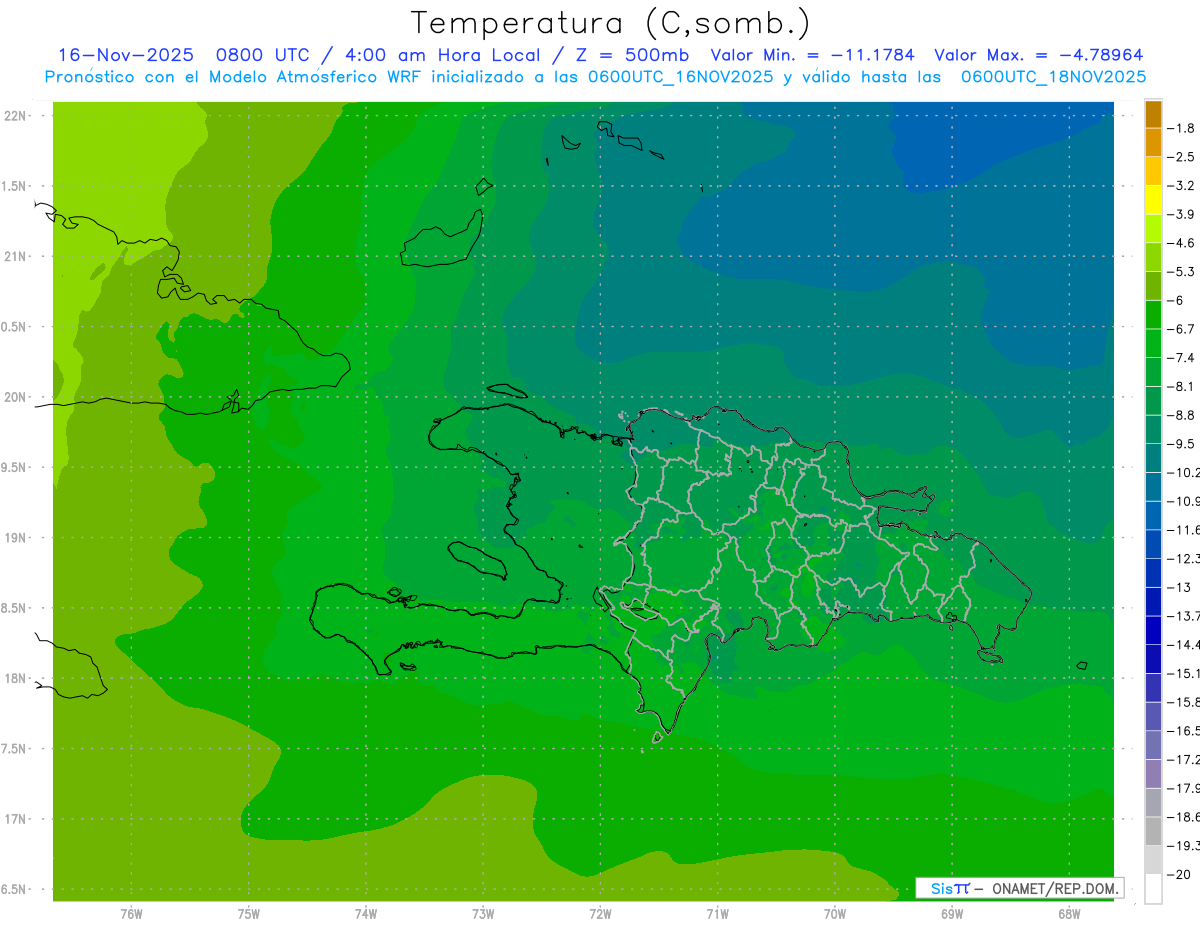Viewport: 1200px width, 927px height.
Task: Pick the white swatch below -20
Action: tap(1153, 888)
